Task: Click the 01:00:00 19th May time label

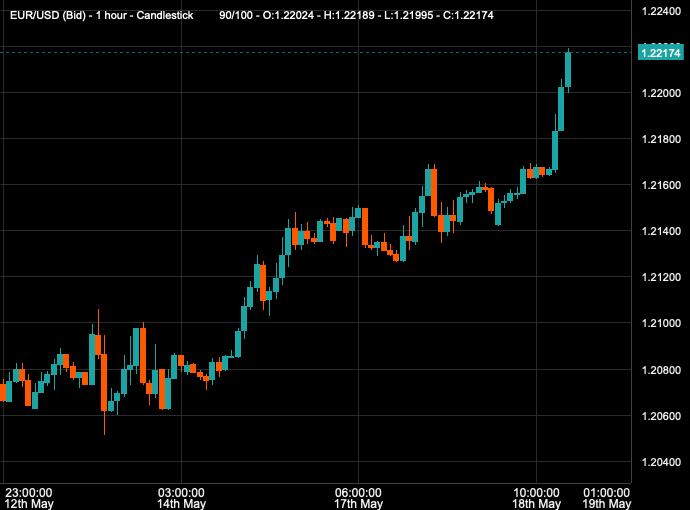Action: click(607, 498)
